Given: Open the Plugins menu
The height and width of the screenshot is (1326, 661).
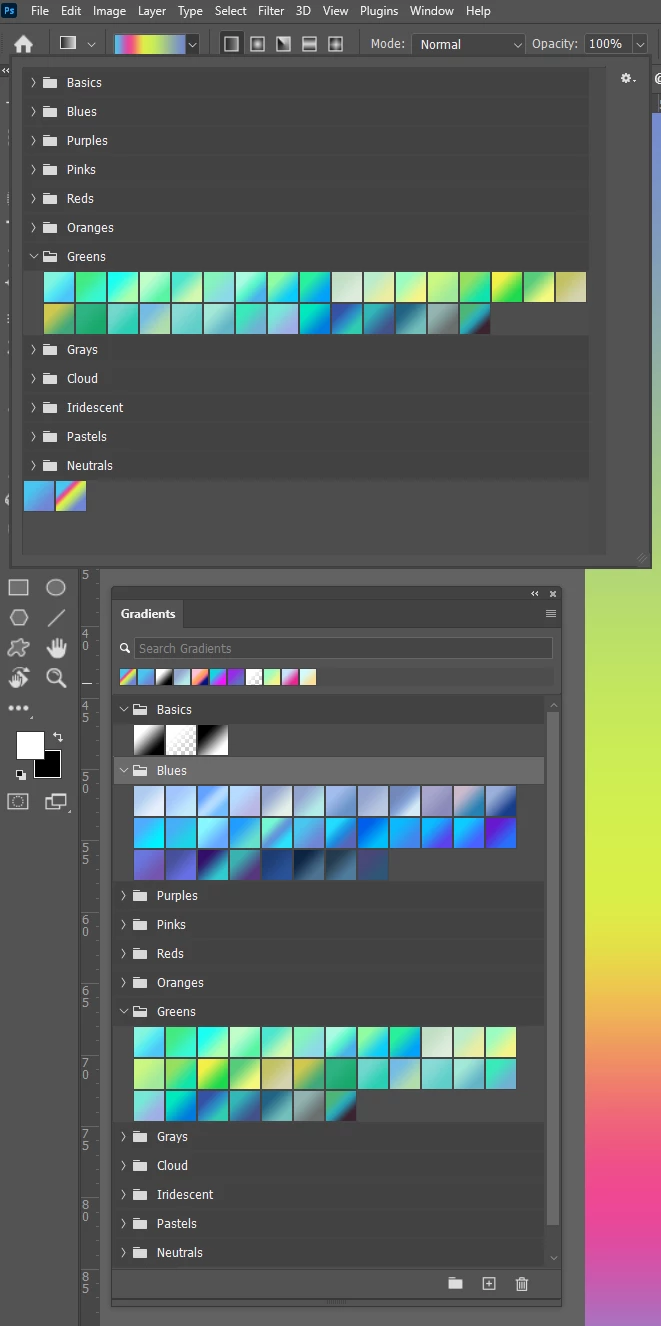Looking at the screenshot, I should click(x=379, y=11).
